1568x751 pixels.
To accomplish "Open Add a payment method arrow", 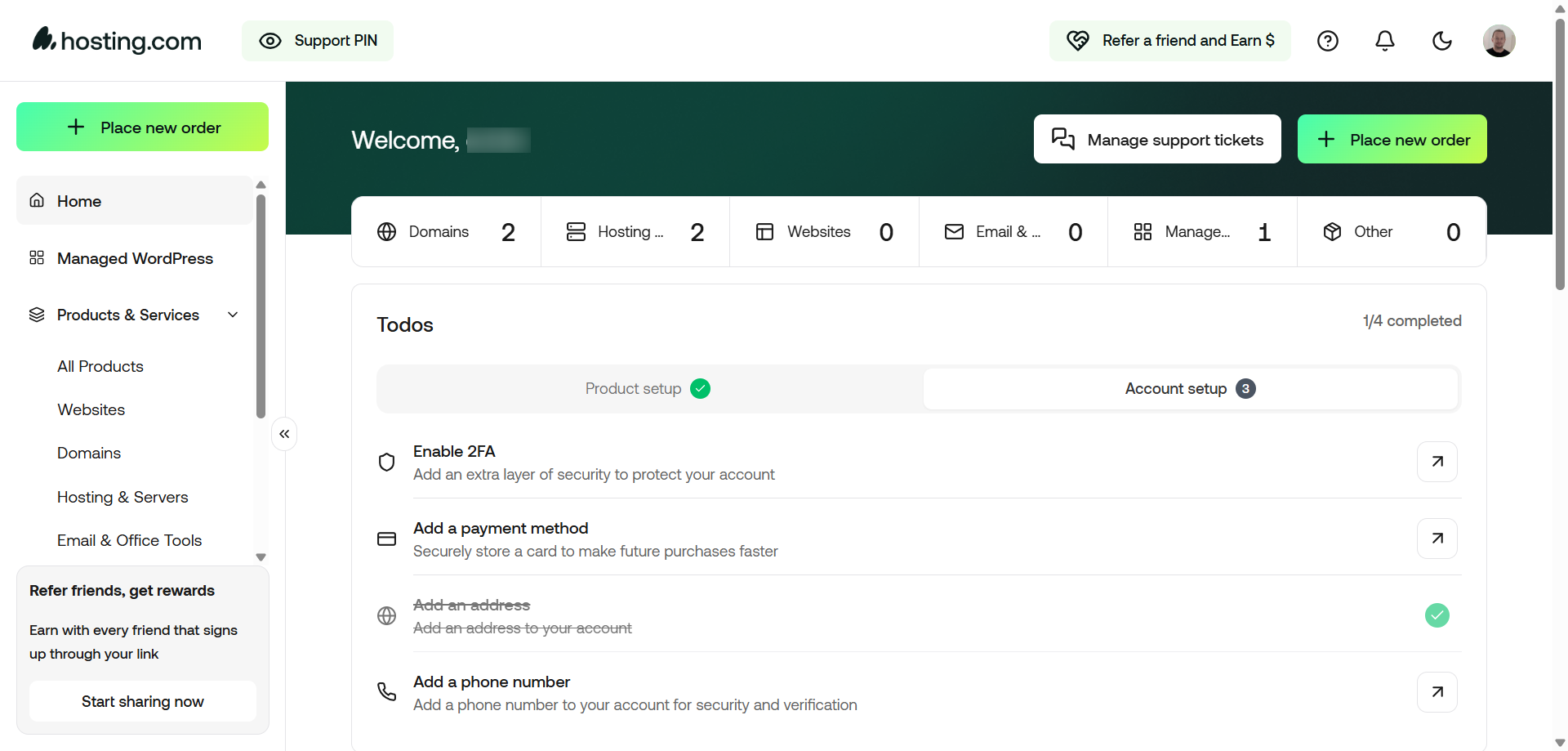I will tap(1437, 539).
